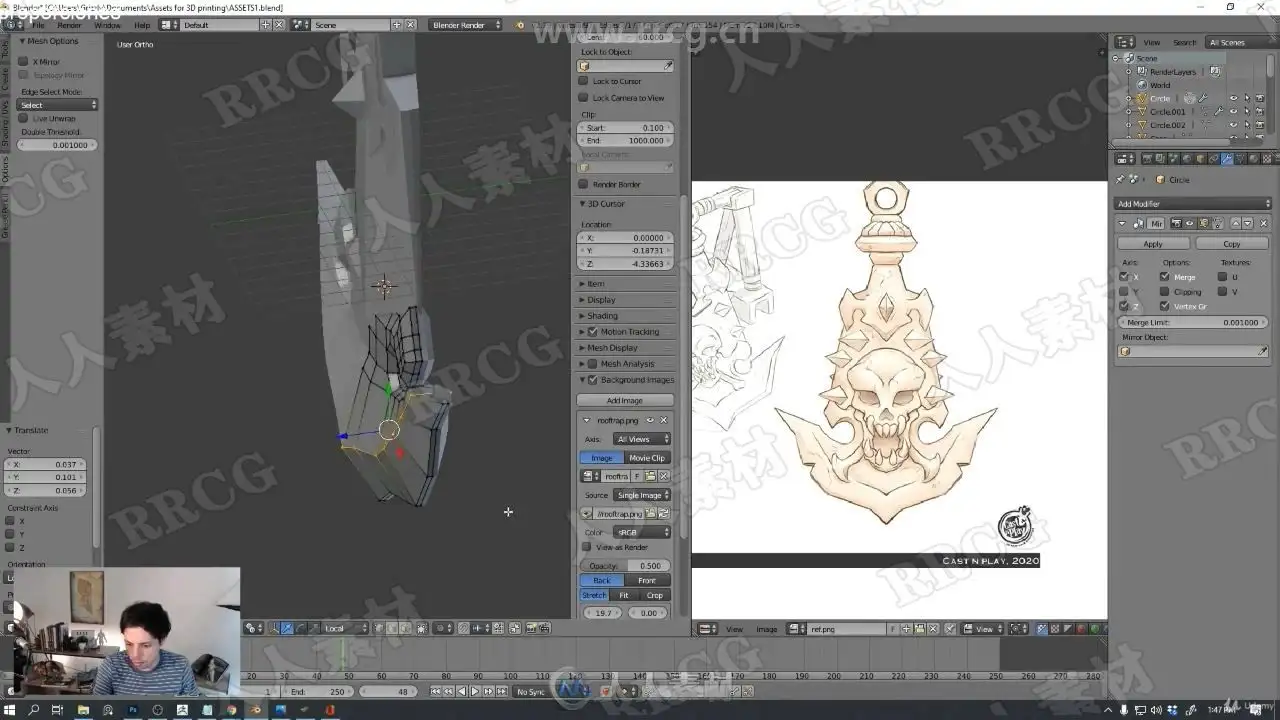Expand the Mesh Analysis panel
Viewport: 1280px width, 720px height.
(627, 364)
